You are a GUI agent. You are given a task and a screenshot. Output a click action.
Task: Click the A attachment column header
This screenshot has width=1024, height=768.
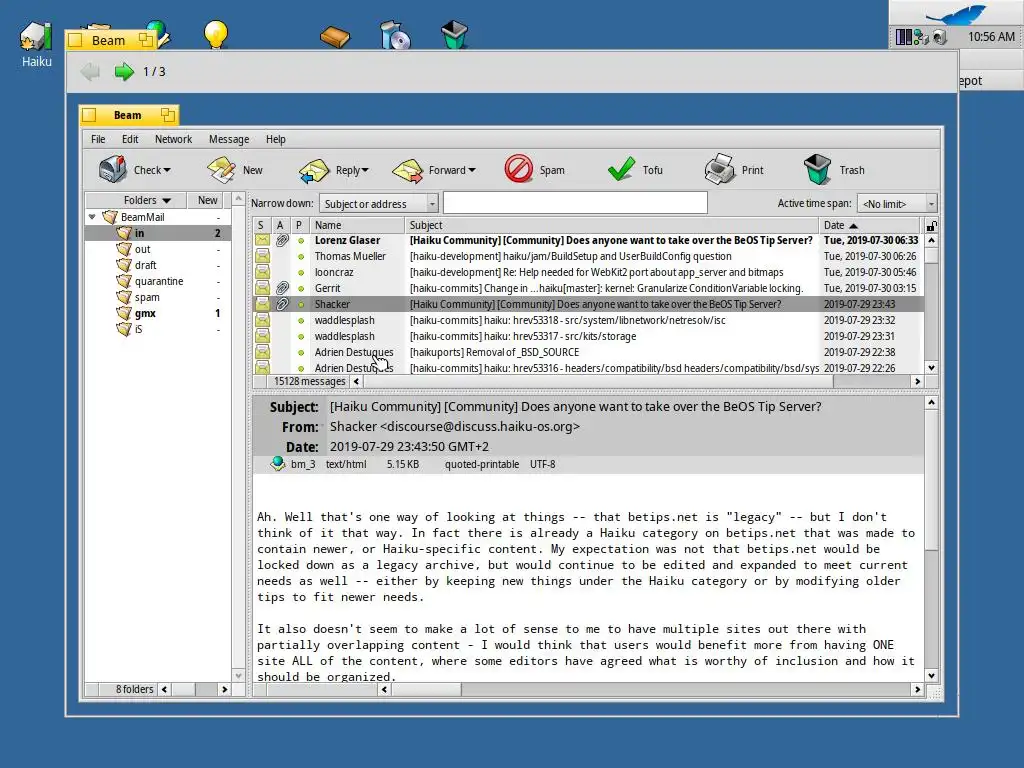pyautogui.click(x=280, y=225)
